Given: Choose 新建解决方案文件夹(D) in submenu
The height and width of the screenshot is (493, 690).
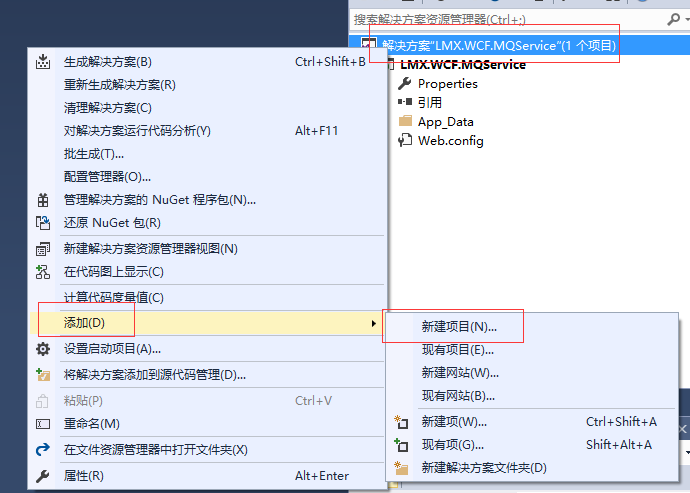Looking at the screenshot, I should tap(532, 467).
